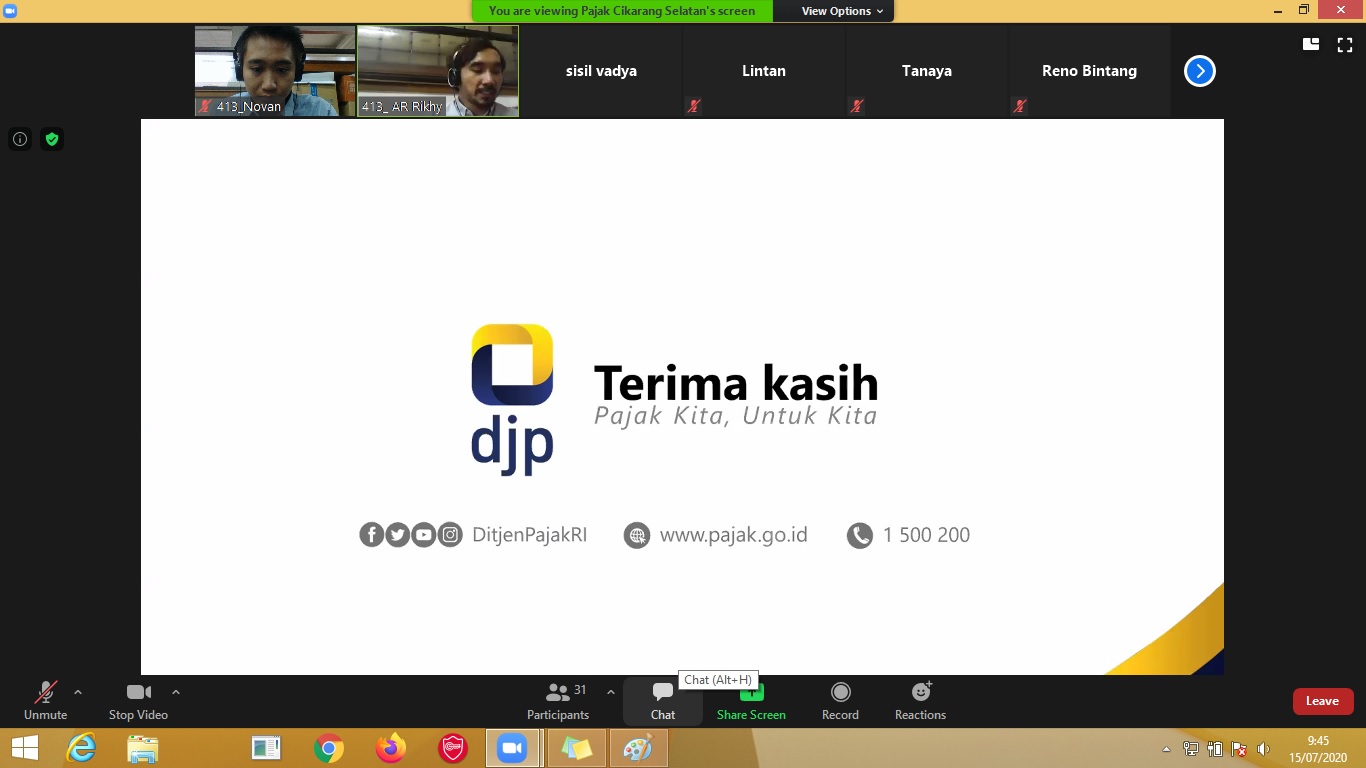The width and height of the screenshot is (1366, 768).
Task: Open Google Chrome from the taskbar
Action: click(x=329, y=748)
